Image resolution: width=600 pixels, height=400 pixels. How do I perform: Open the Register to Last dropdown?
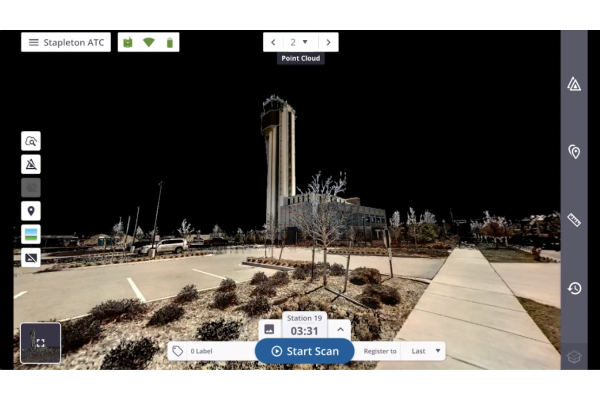(424, 351)
